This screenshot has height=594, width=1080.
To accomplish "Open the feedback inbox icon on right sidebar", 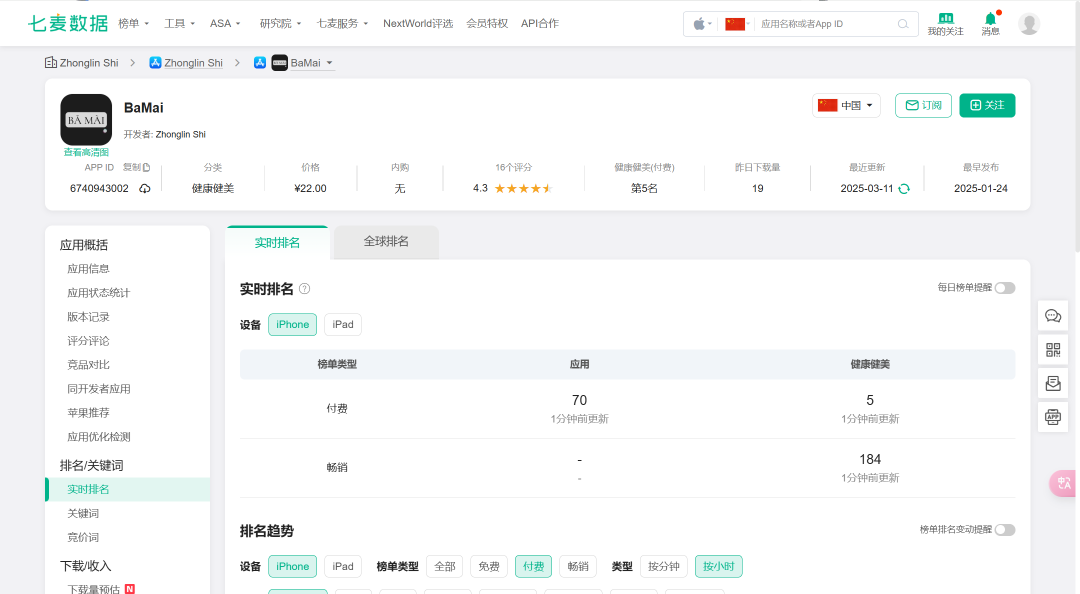I will 1053,383.
